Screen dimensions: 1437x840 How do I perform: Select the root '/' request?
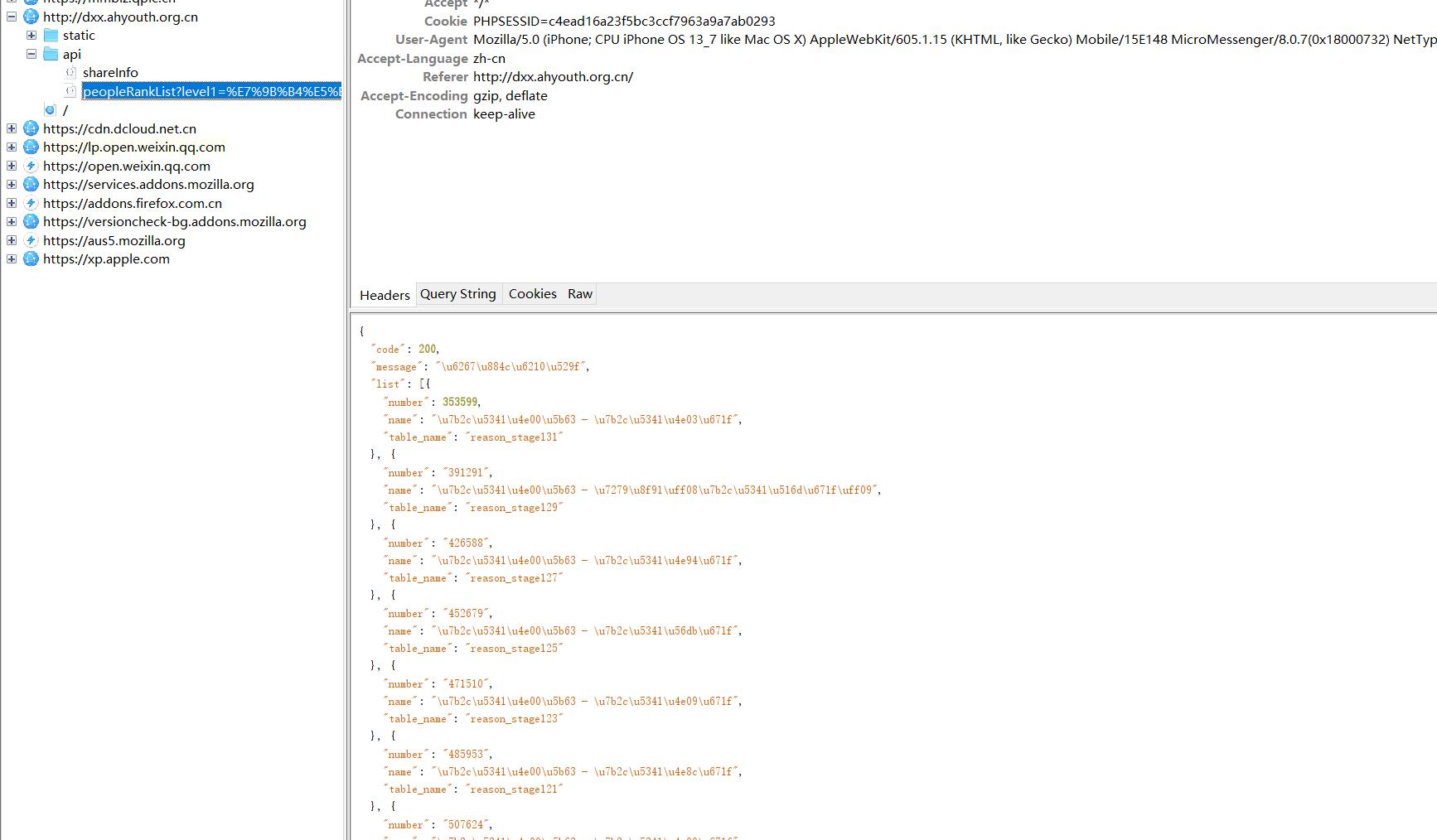65,109
